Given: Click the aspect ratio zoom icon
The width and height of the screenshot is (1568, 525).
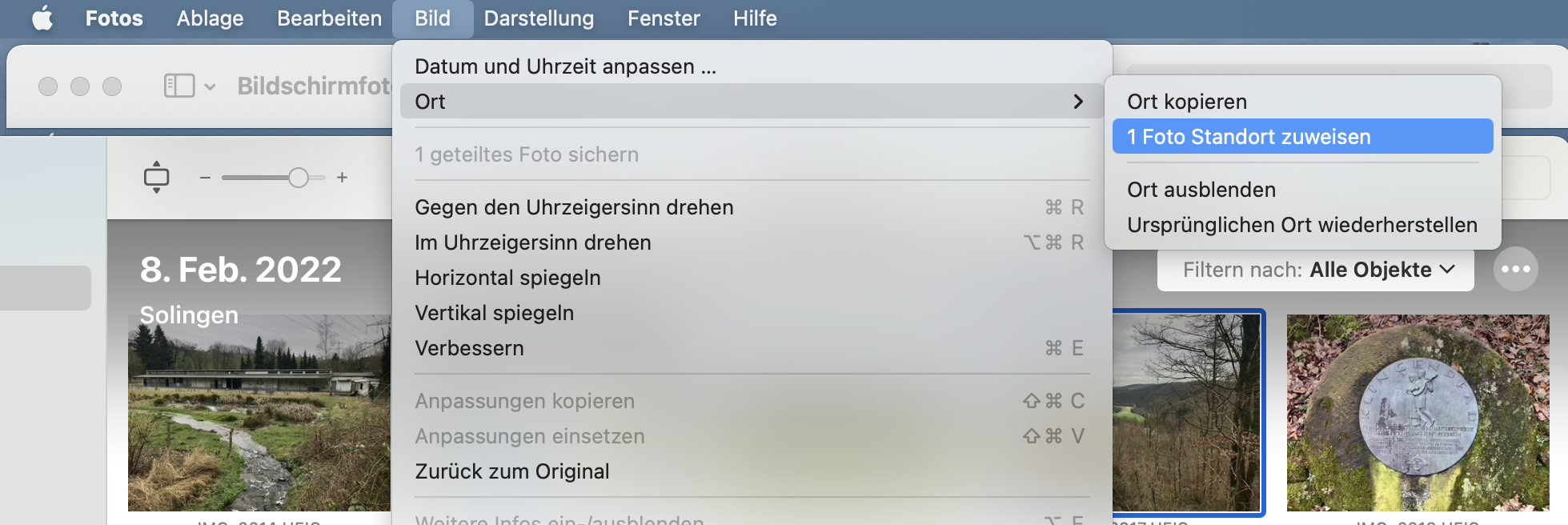Looking at the screenshot, I should coord(156,177).
